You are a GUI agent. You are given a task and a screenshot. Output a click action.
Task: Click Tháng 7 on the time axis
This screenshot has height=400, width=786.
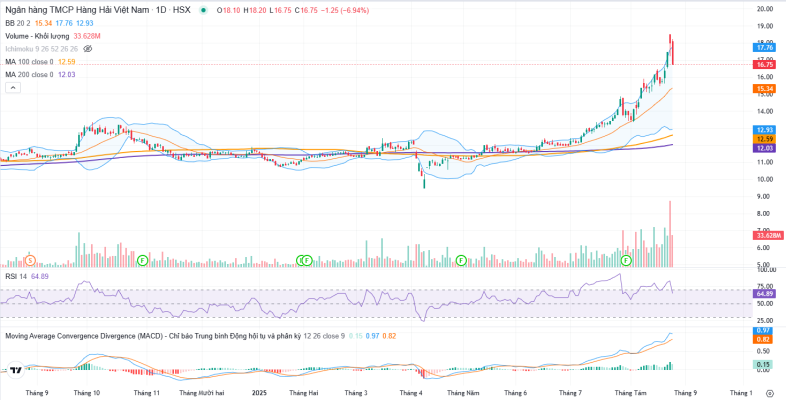(x=570, y=392)
